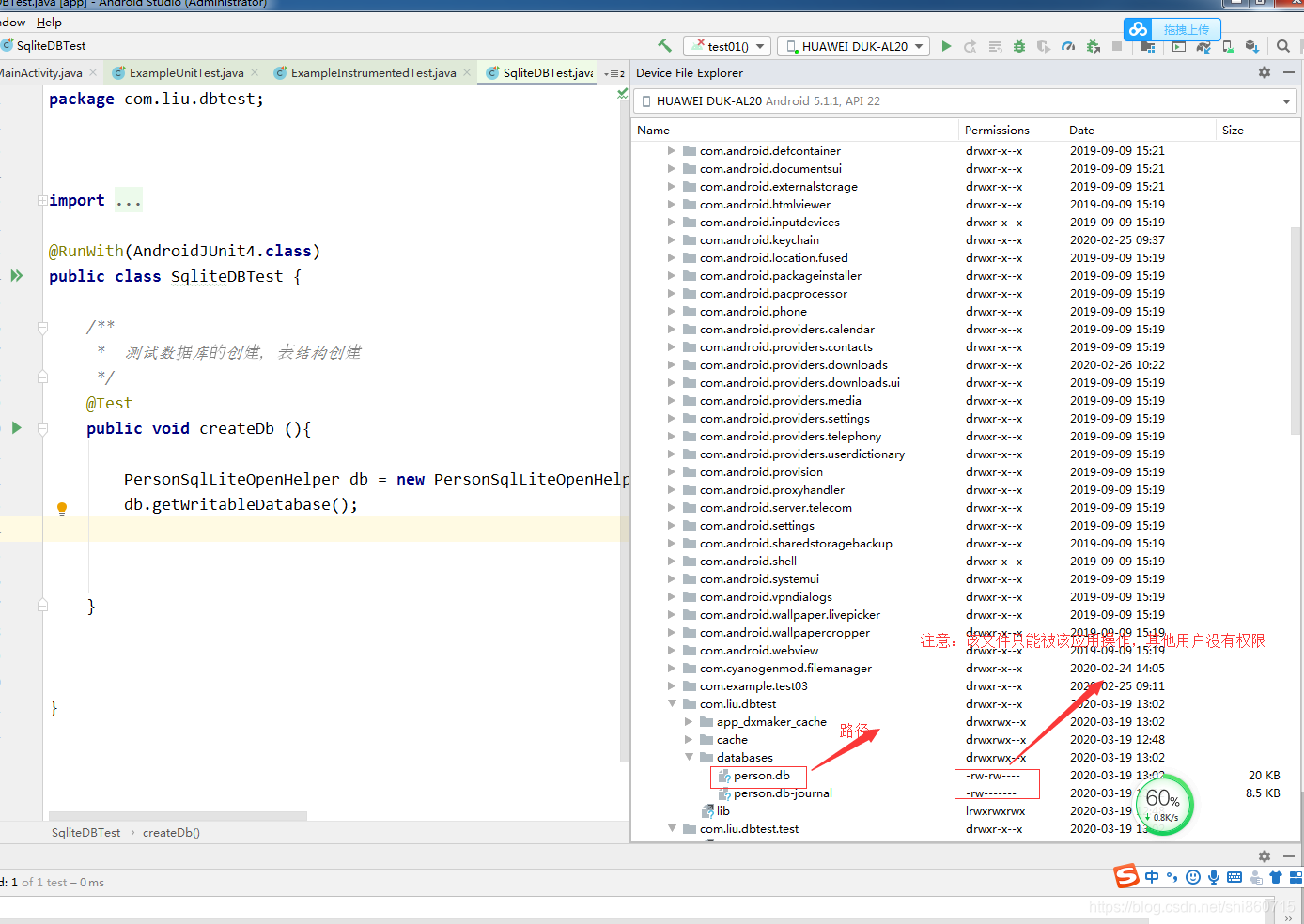
Task: Expand the com.example.test03 folder
Action: pos(672,685)
